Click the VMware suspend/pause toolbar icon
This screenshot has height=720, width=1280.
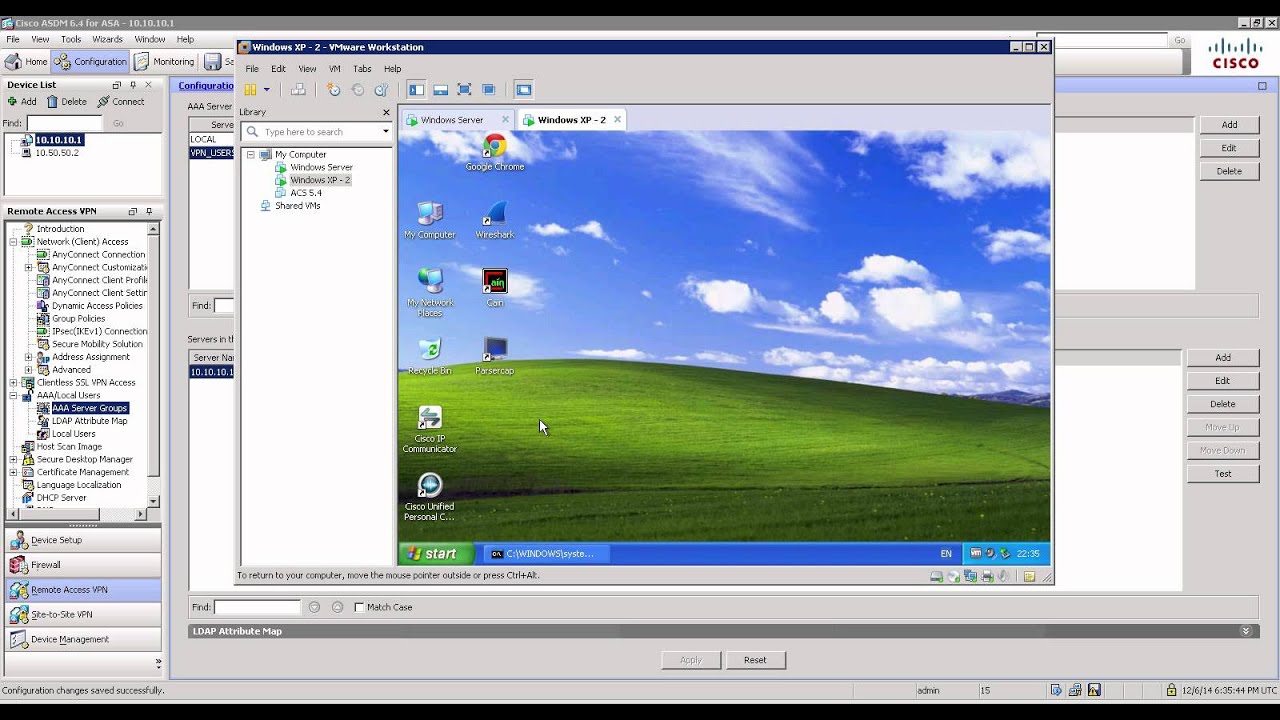[250, 90]
